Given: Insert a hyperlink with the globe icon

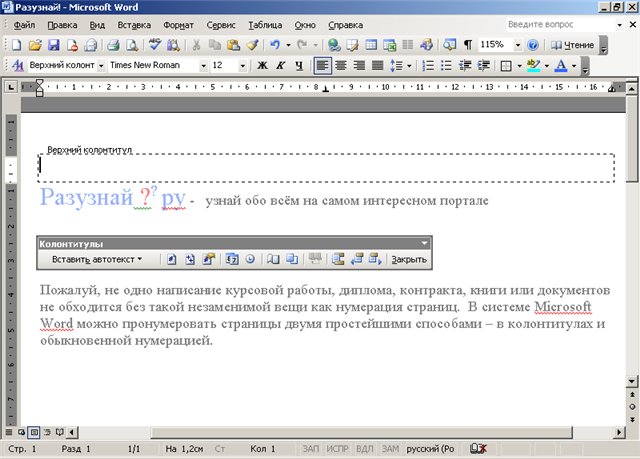Looking at the screenshot, I should (334, 45).
